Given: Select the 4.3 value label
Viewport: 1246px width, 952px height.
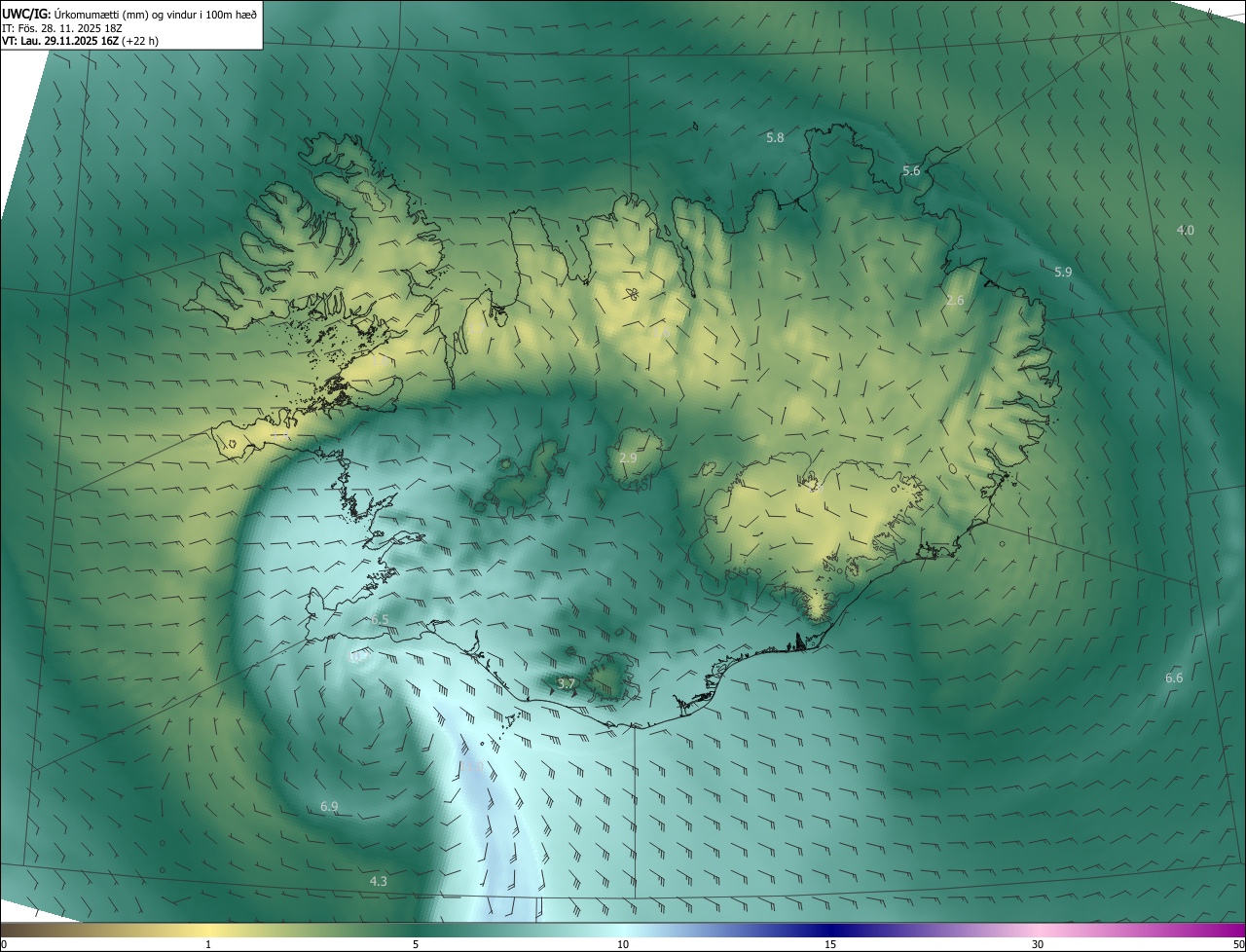Looking at the screenshot, I should [379, 882].
